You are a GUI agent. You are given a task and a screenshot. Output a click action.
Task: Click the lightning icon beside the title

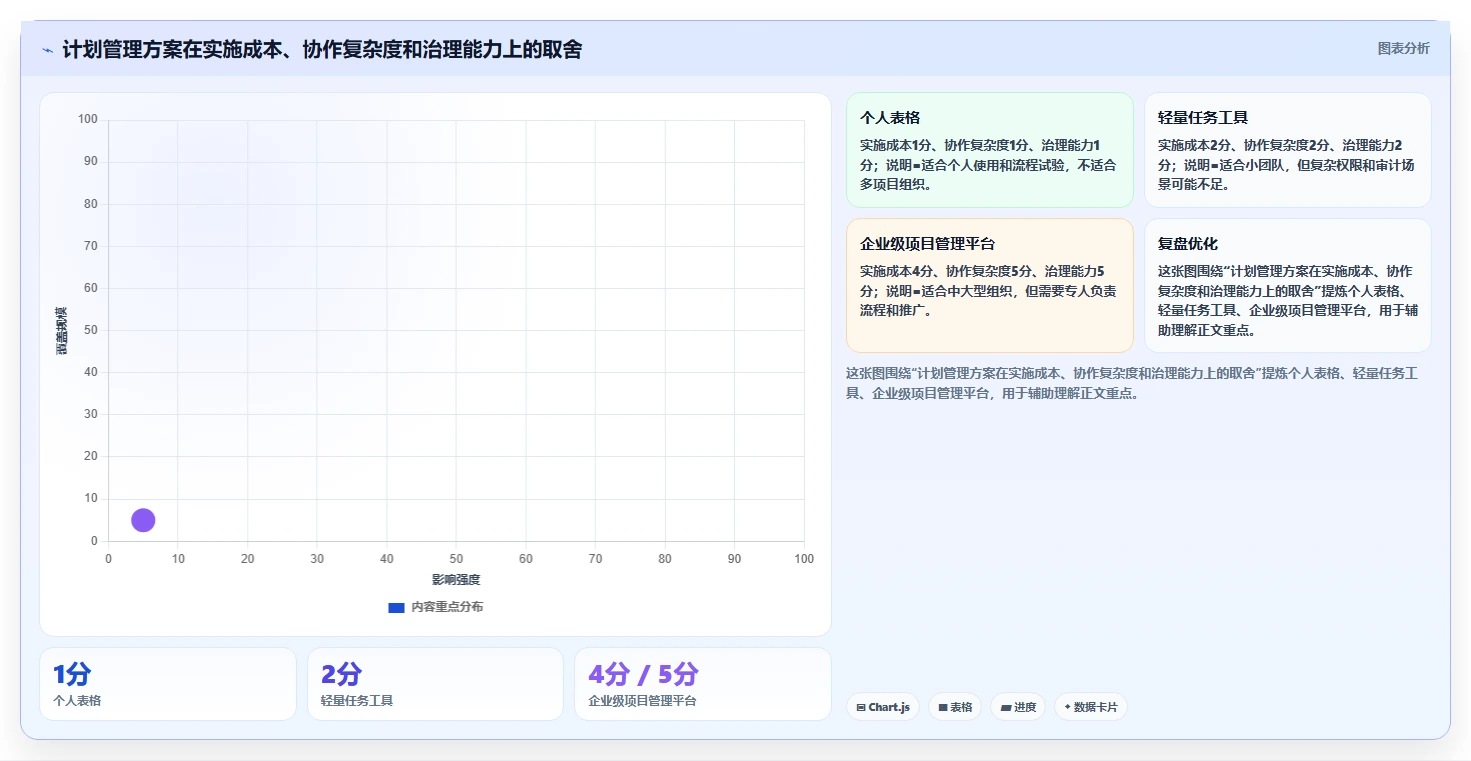click(x=47, y=50)
